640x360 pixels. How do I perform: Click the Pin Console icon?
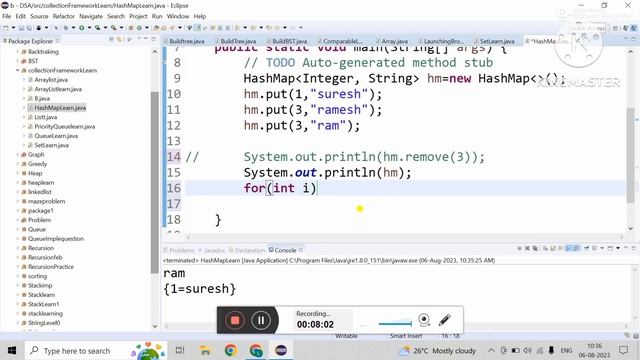(587, 248)
